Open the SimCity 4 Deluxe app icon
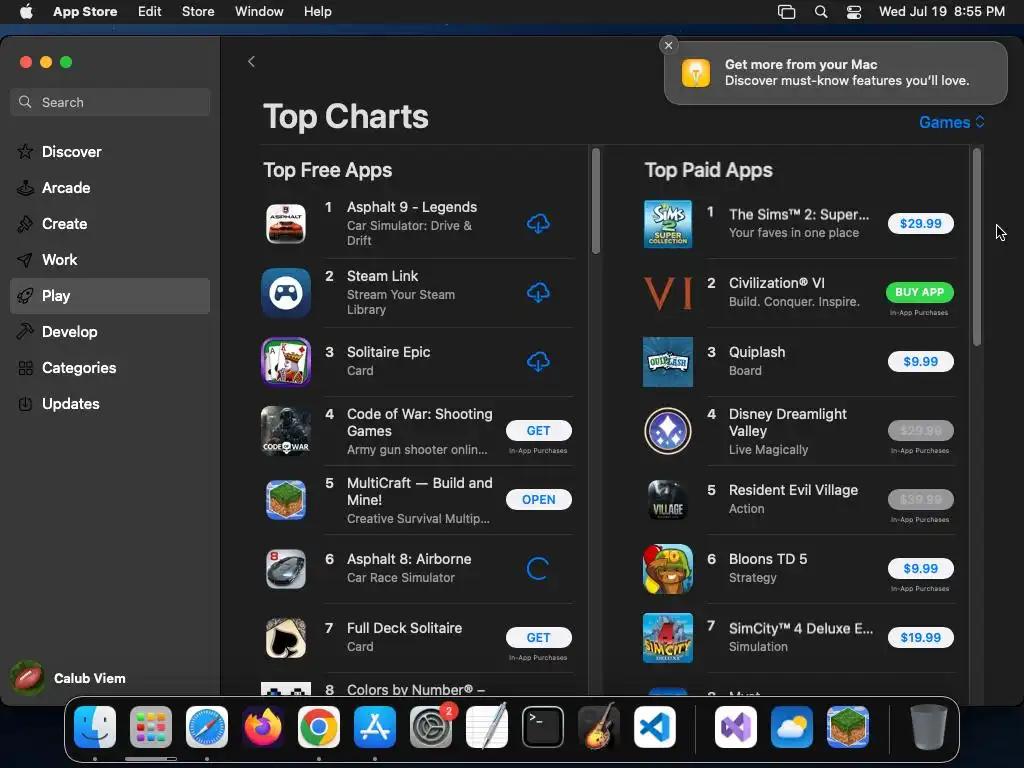The width and height of the screenshot is (1024, 768). [x=667, y=637]
